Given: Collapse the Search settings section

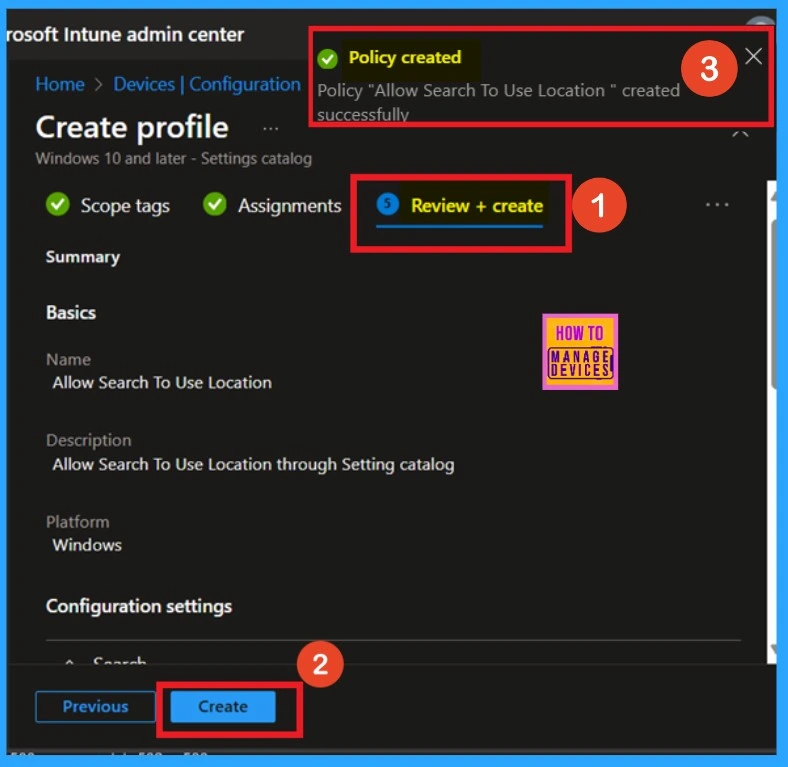Looking at the screenshot, I should pos(69,661).
